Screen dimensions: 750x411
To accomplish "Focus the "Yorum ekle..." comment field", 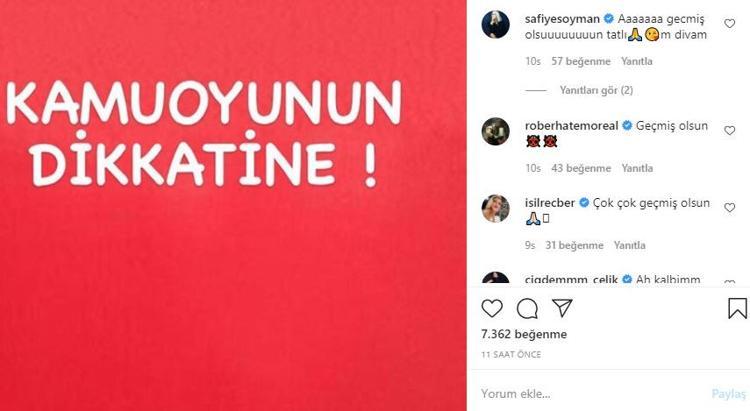I will tap(593, 394).
